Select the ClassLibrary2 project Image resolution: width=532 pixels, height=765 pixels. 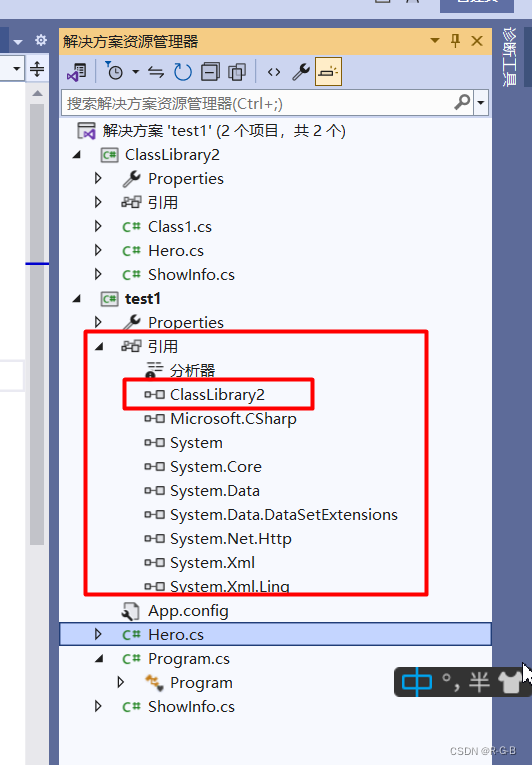click(x=172, y=155)
